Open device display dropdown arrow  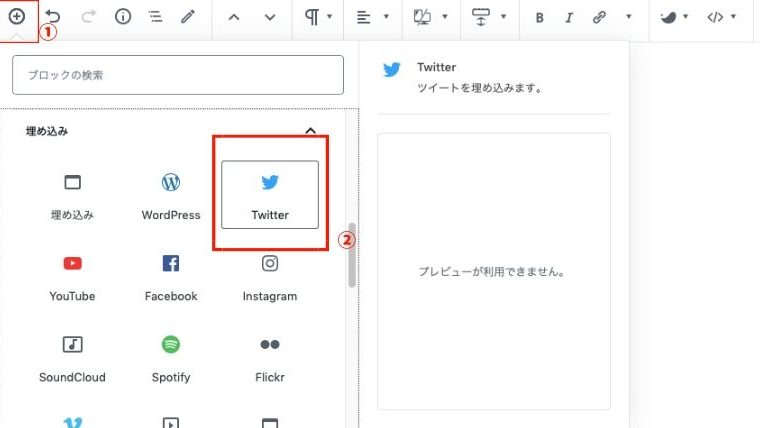coord(445,16)
